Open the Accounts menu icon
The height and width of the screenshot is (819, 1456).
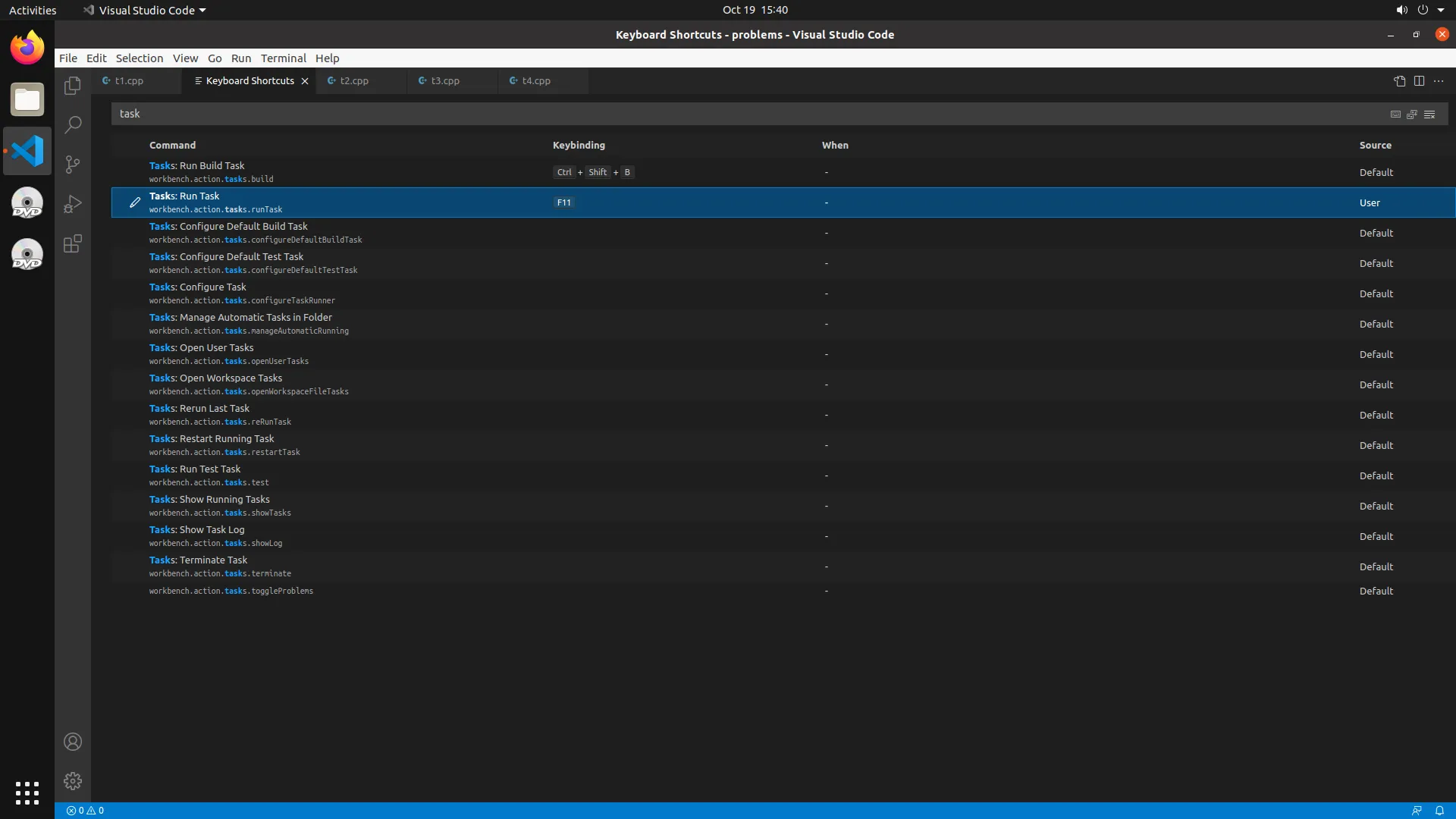[73, 742]
